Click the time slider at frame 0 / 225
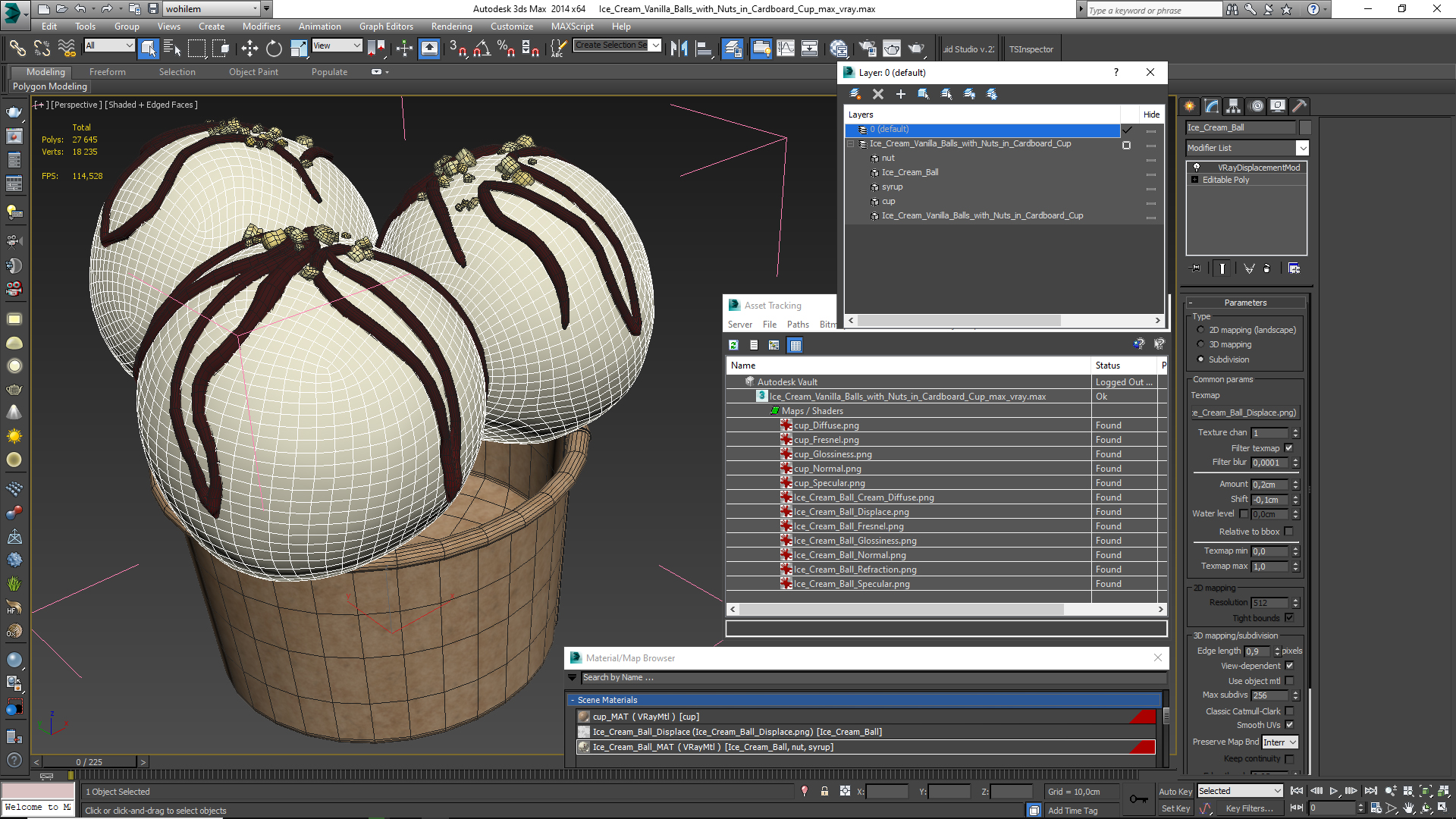1456x819 pixels. click(89, 762)
